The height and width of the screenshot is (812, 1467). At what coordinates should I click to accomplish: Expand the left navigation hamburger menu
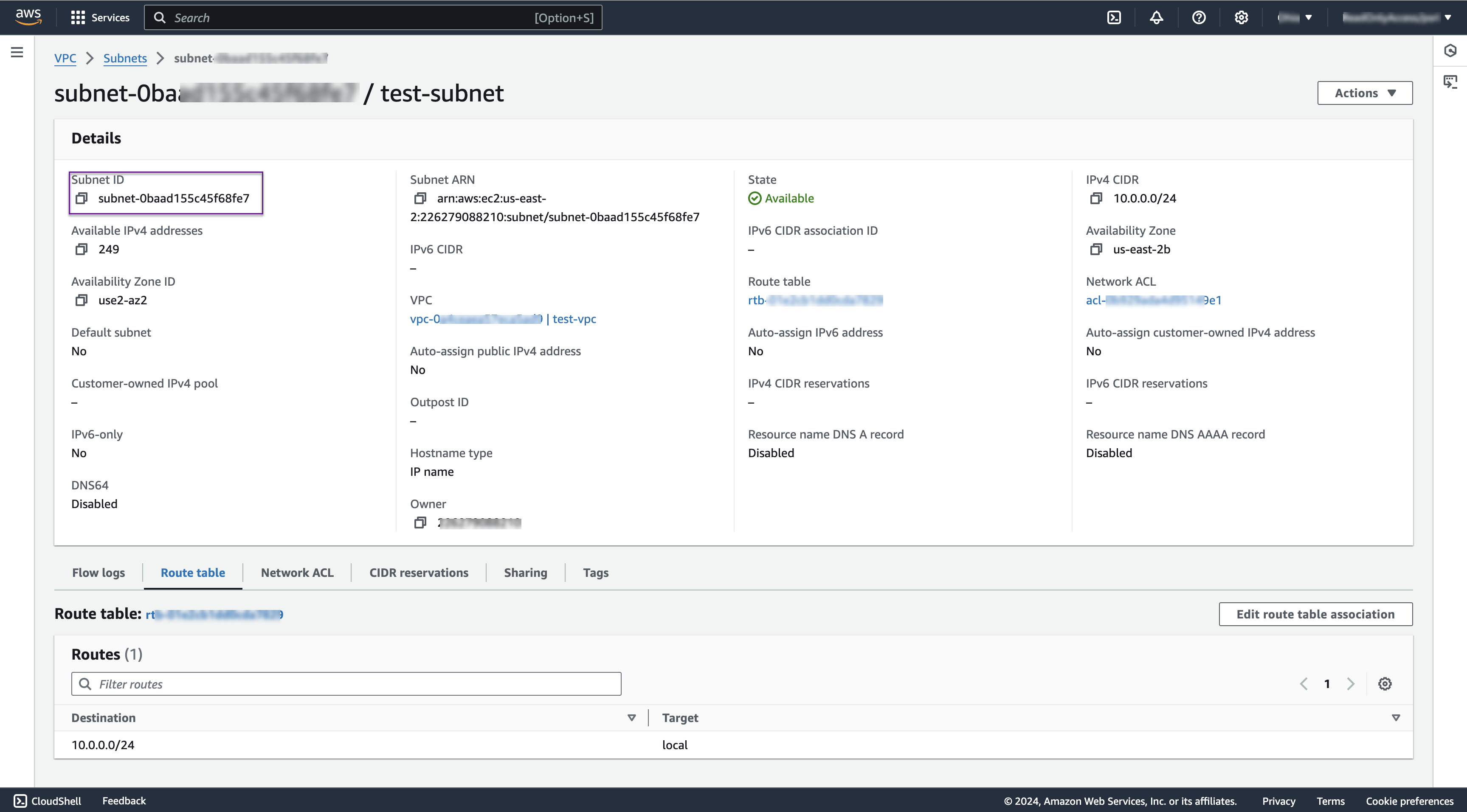[17, 52]
